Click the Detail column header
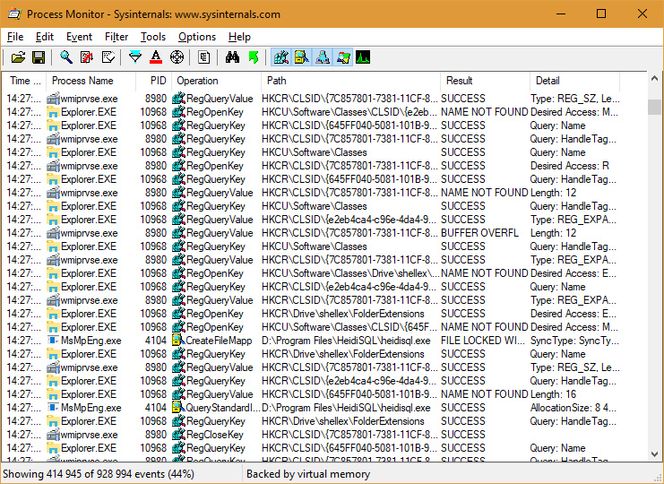 pos(575,80)
